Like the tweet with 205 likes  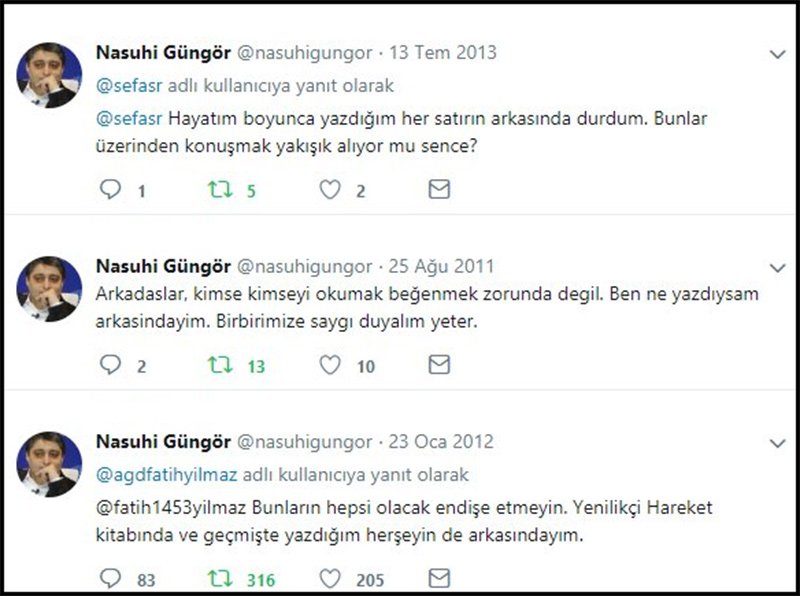tap(330, 579)
